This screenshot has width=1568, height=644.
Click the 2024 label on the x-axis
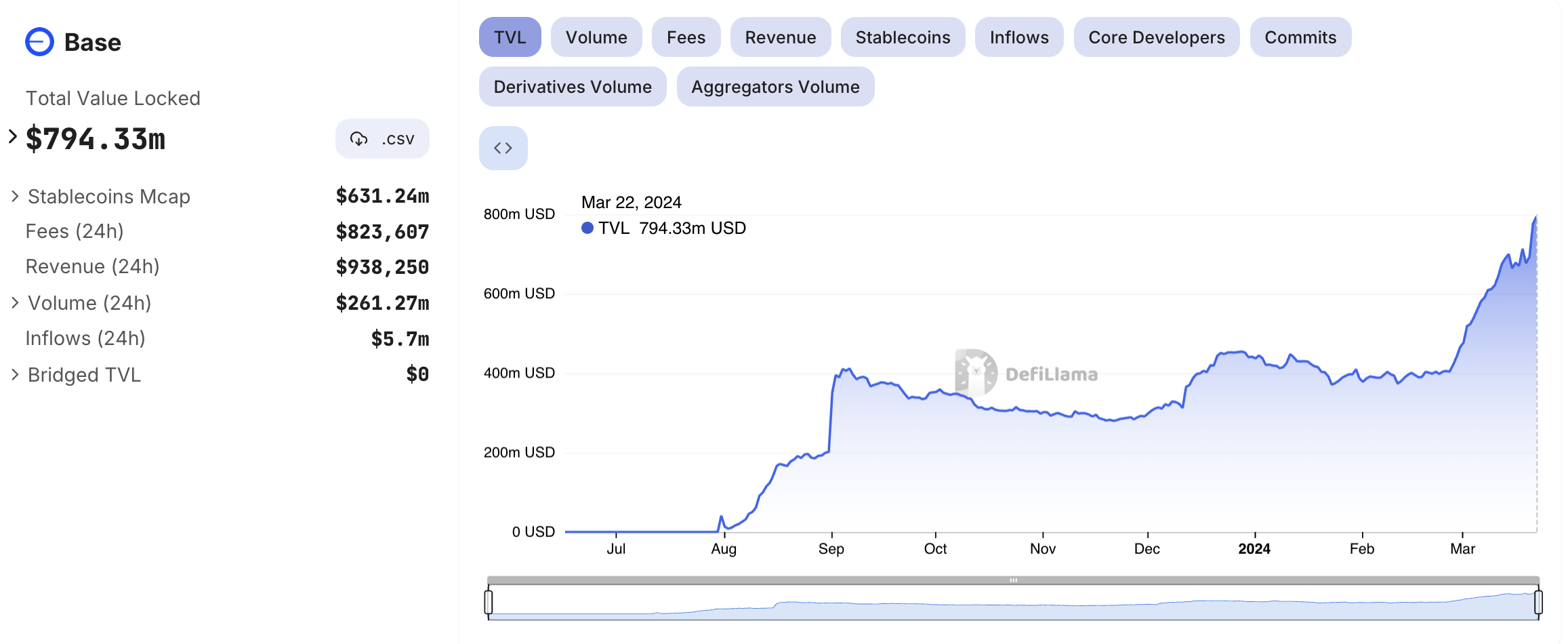click(1254, 549)
